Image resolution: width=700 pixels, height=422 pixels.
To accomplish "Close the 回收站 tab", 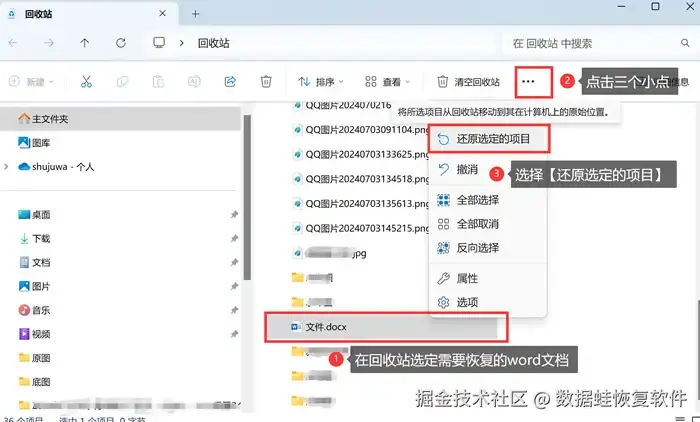I will click(x=162, y=13).
